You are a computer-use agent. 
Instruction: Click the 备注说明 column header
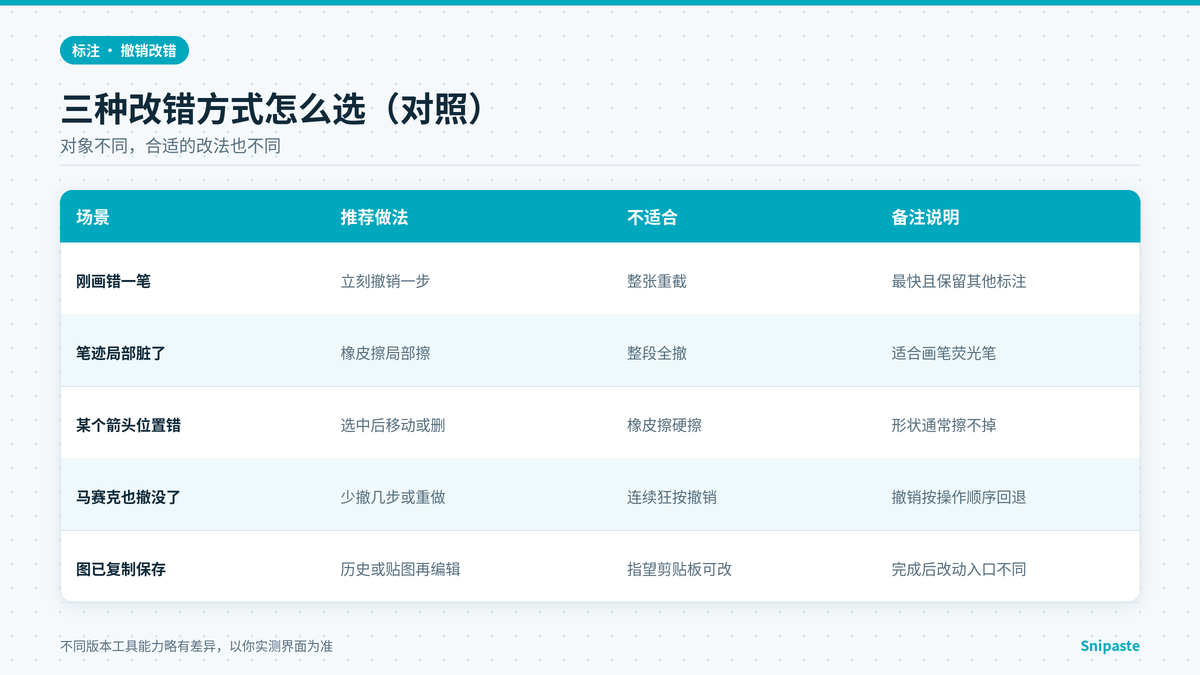point(925,217)
